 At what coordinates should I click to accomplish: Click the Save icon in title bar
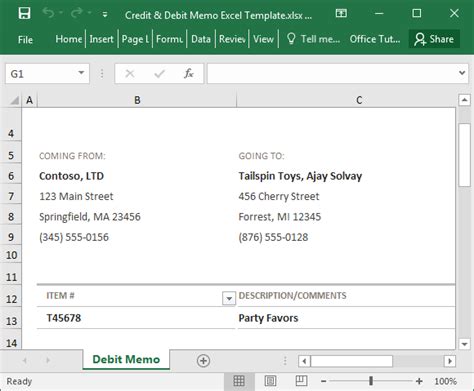(24, 14)
